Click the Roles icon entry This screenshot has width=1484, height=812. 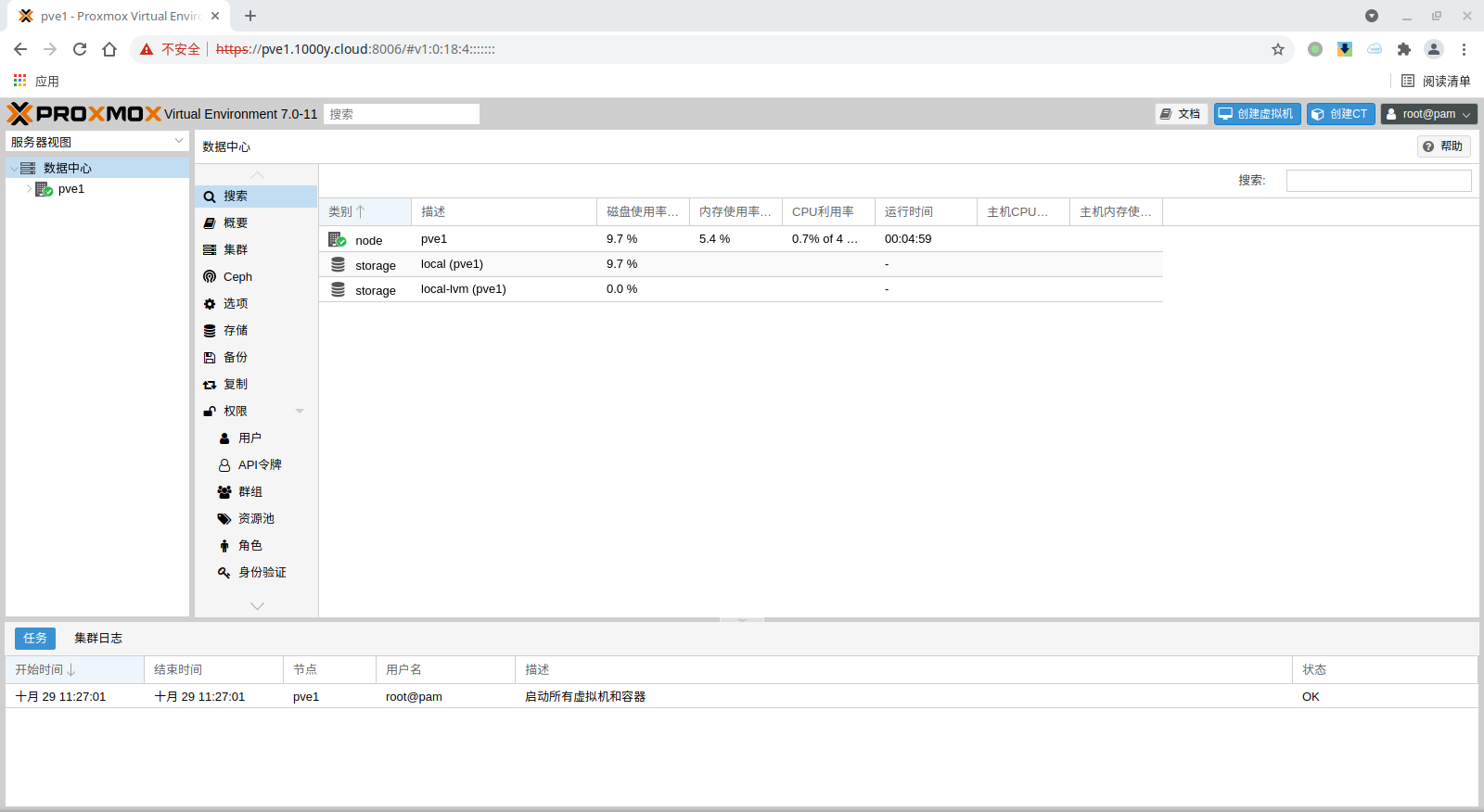tap(224, 545)
